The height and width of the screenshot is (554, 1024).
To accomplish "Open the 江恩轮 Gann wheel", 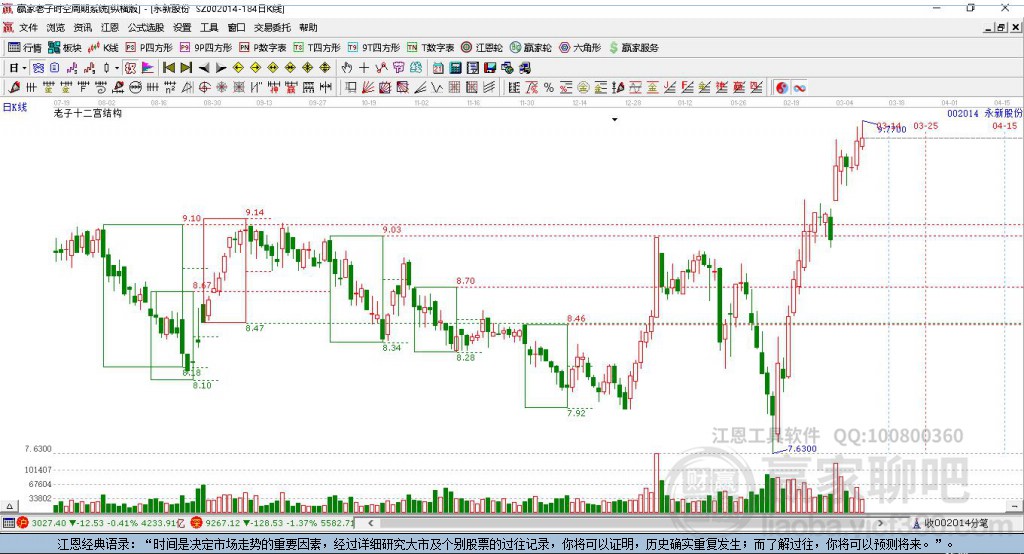I will pyautogui.click(x=482, y=48).
